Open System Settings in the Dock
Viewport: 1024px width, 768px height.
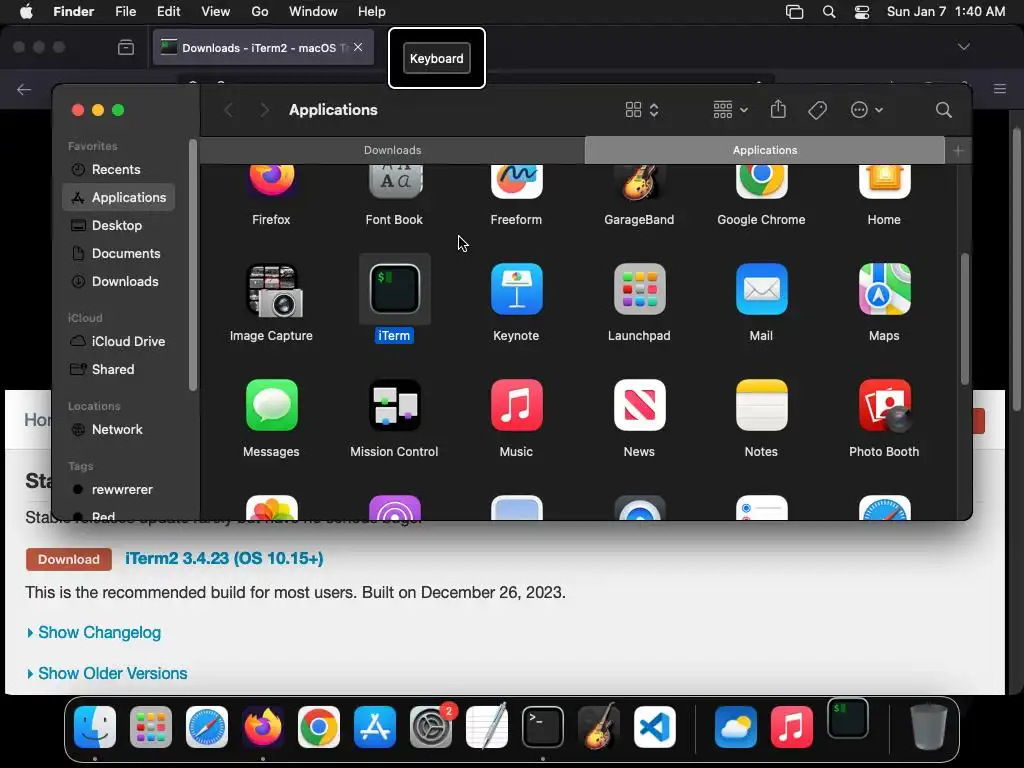click(x=431, y=727)
